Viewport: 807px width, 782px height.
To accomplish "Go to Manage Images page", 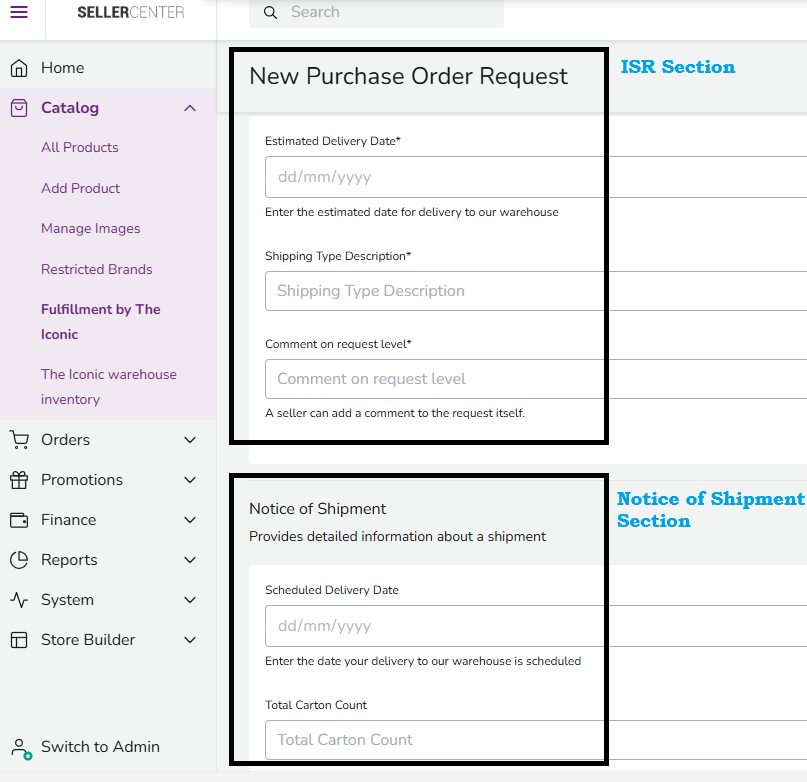I will tap(91, 229).
